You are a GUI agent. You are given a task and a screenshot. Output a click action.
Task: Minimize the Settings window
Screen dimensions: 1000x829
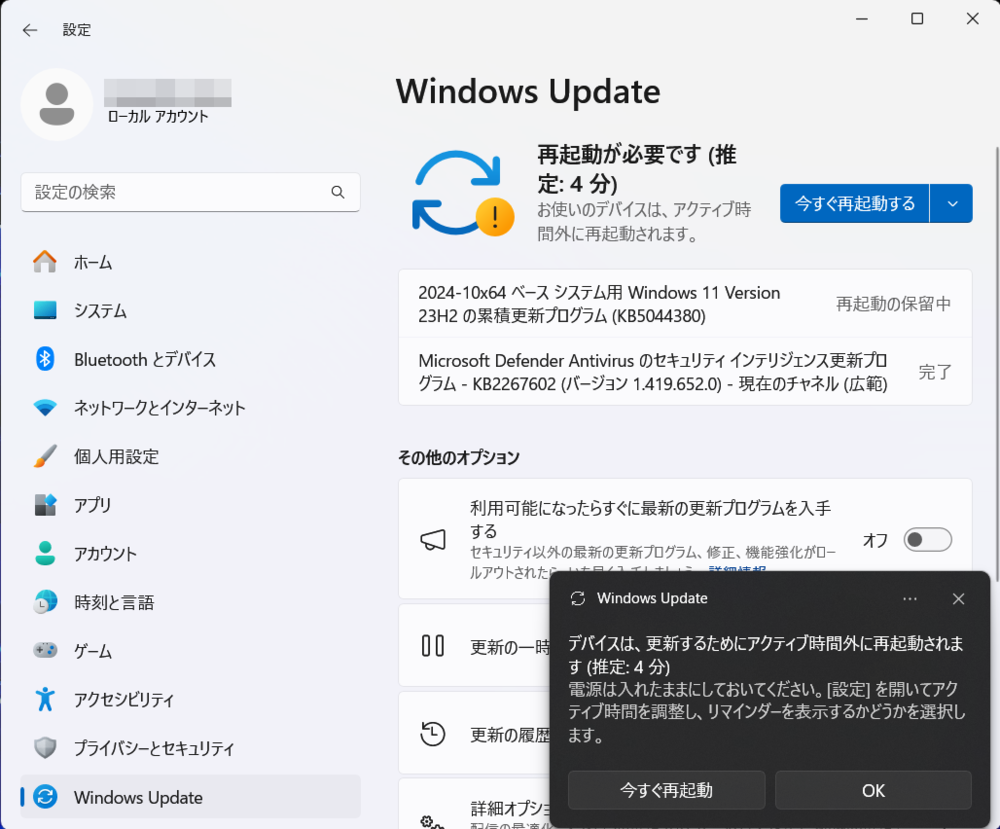[x=862, y=19]
